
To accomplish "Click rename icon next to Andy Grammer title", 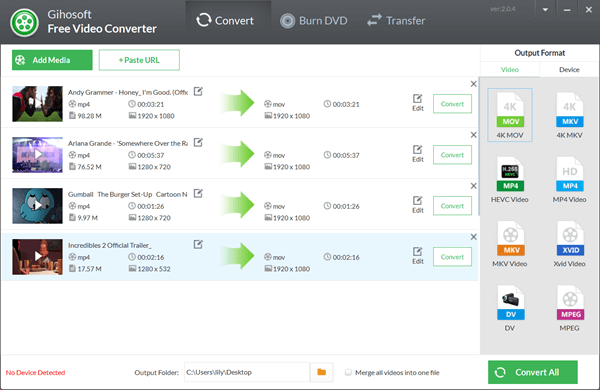I will click(198, 91).
